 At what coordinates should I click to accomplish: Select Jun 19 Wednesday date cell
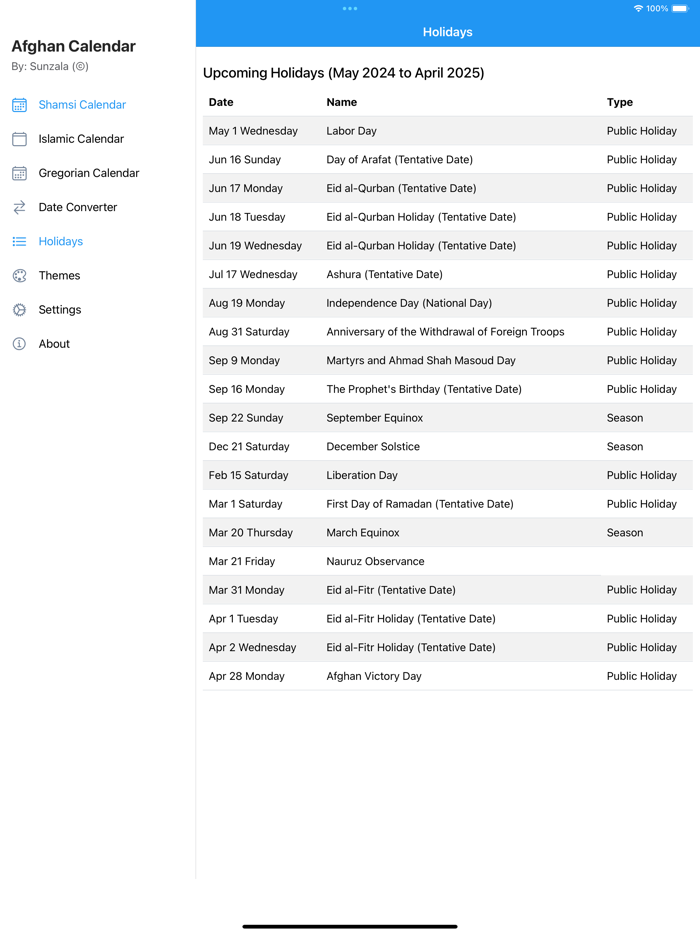tap(256, 245)
